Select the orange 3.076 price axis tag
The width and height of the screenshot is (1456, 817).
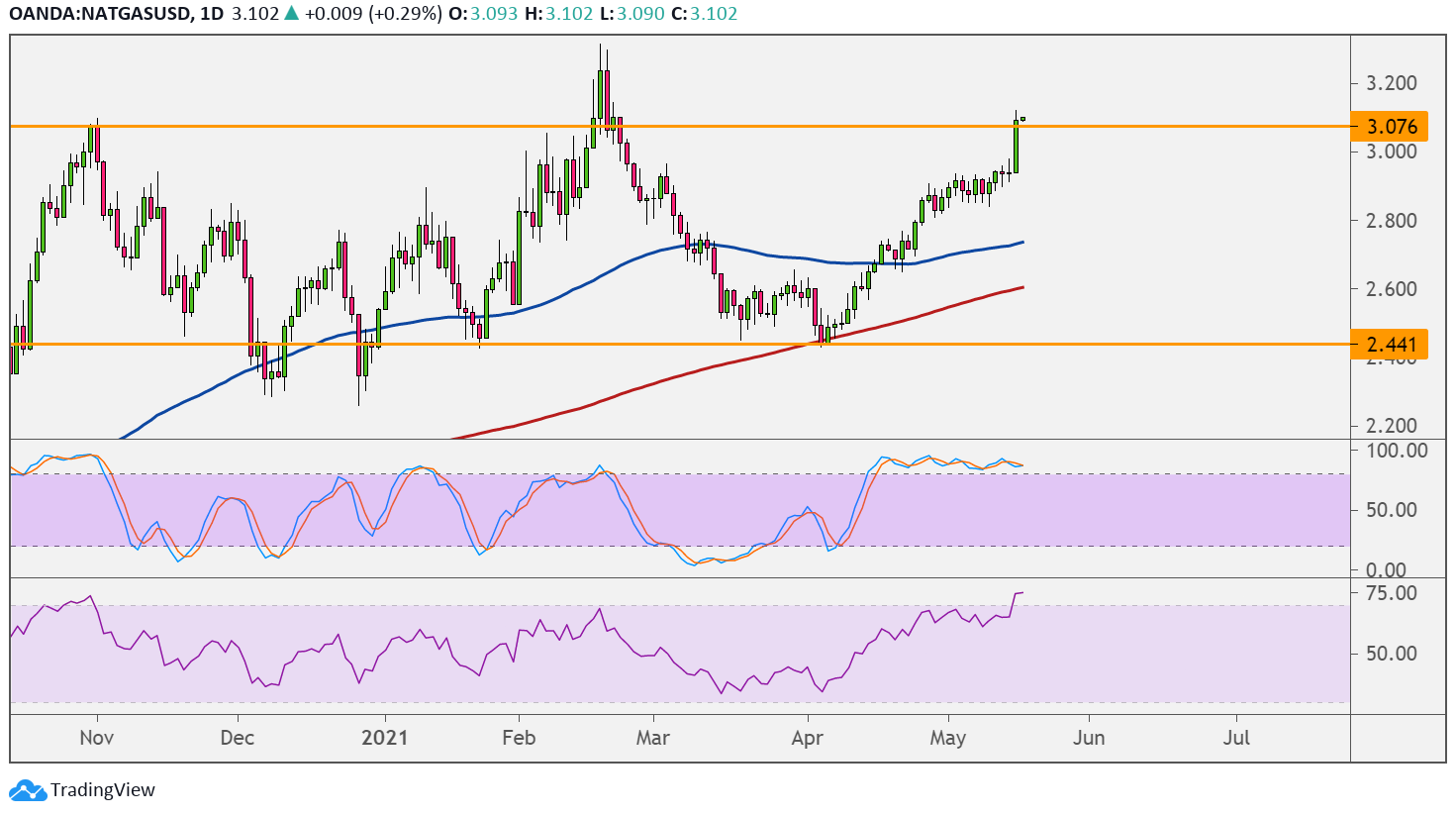pos(1391,127)
